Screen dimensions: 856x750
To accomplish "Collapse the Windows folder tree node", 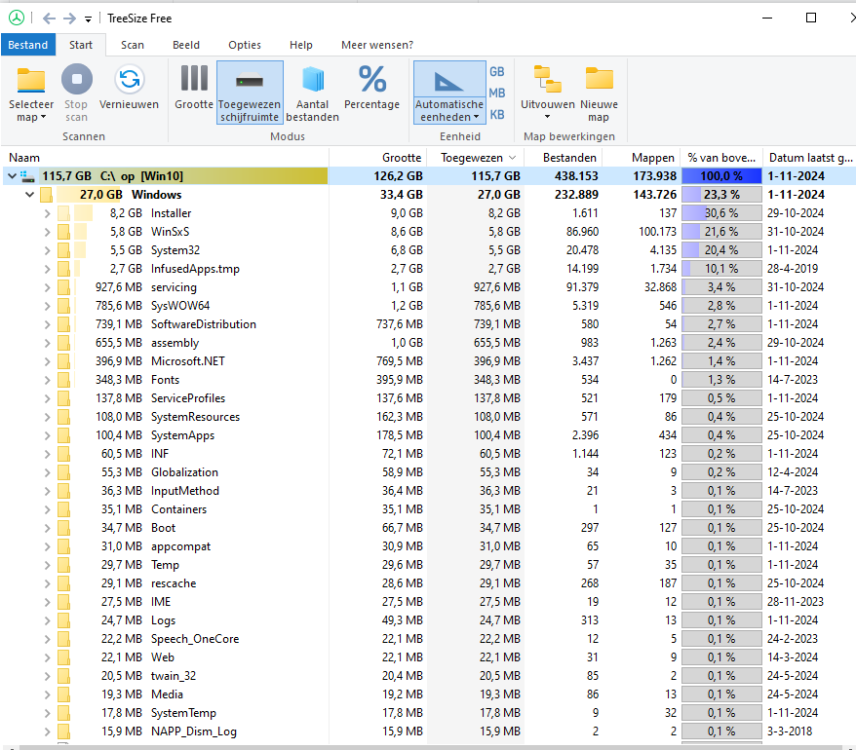I will point(30,195).
